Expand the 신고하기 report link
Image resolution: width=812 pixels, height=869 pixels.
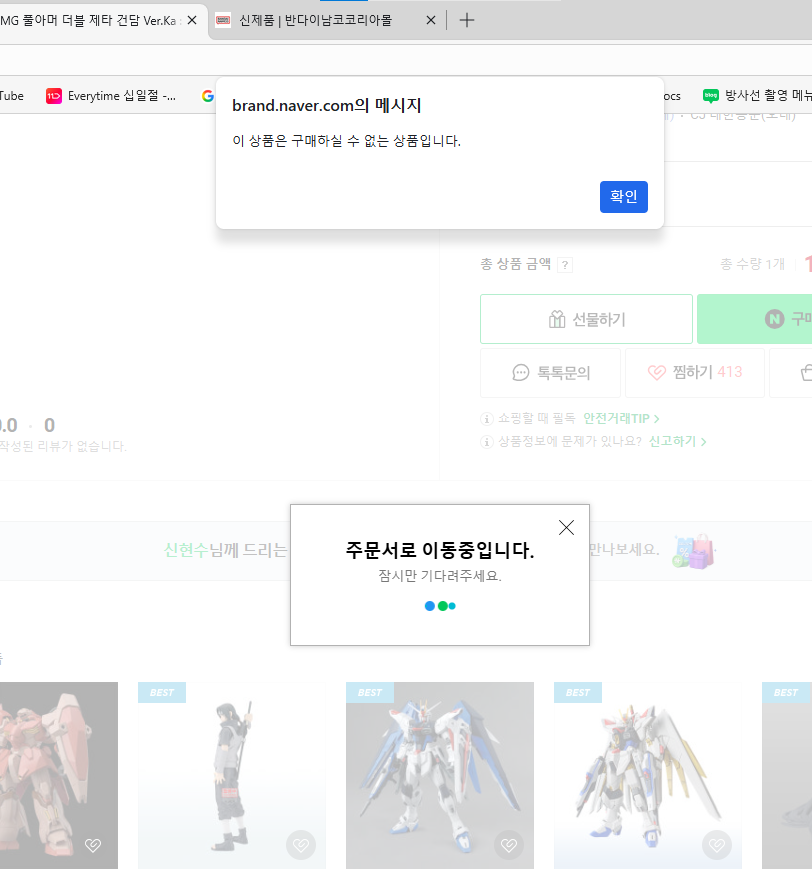[x=677, y=441]
